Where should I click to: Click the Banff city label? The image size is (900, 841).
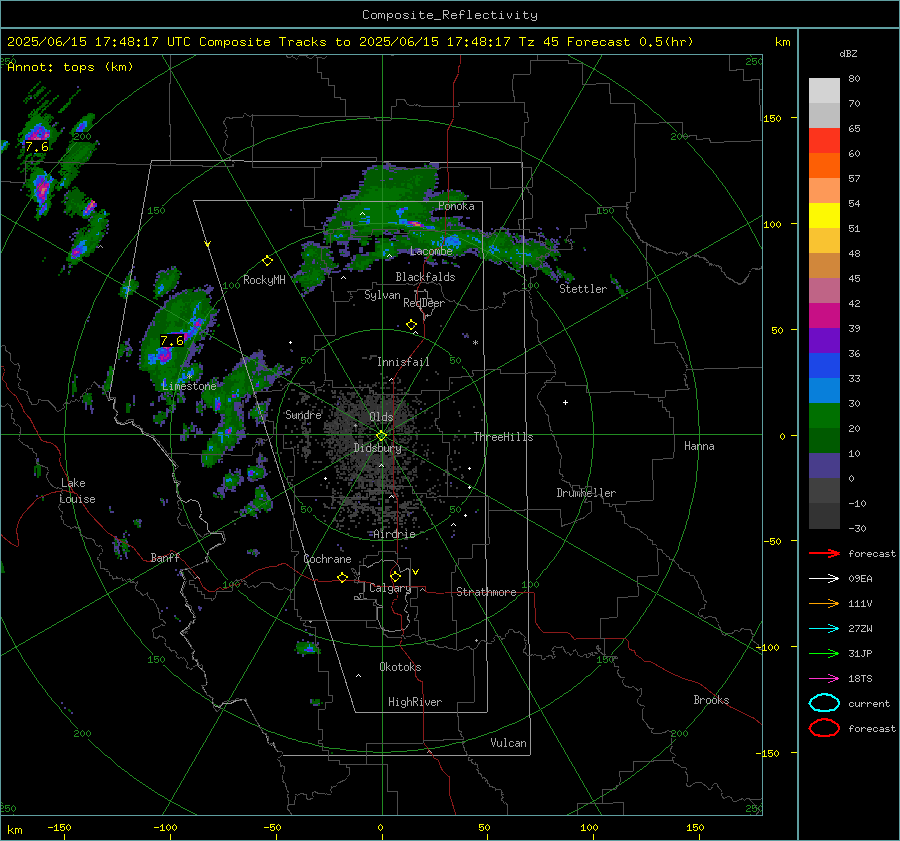tap(165, 557)
